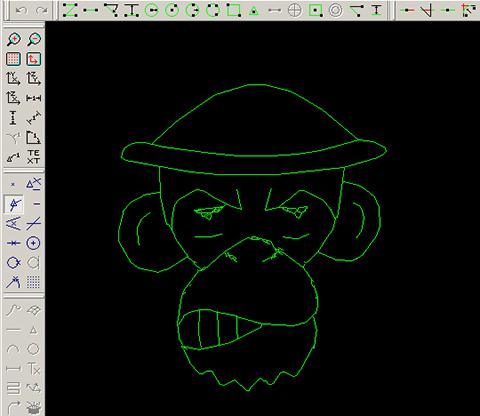Select the blue crossing lines intersection tool
Screen dimensions: 480x416
(x=33, y=223)
